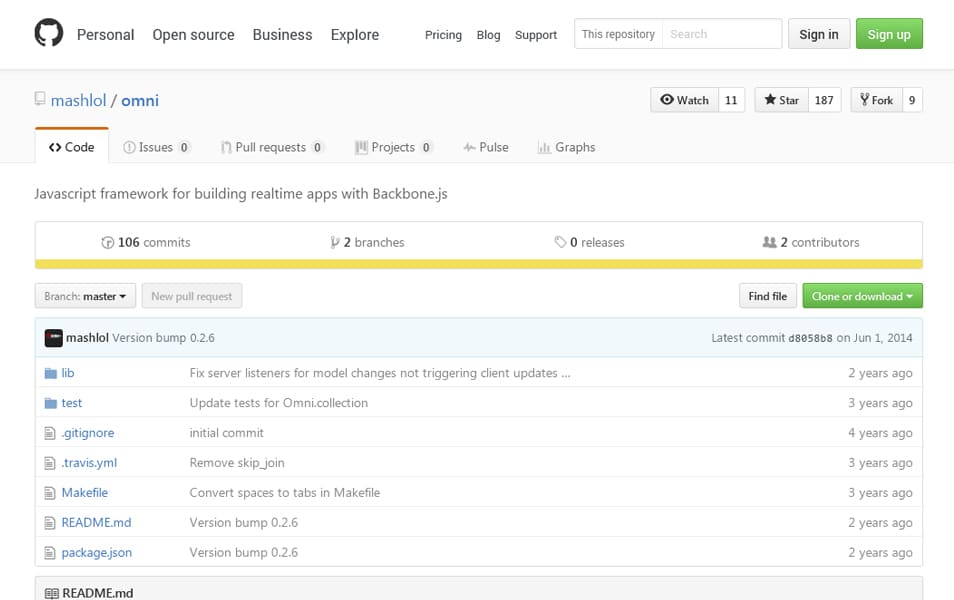Click the .gitignore file icon
The image size is (954, 600).
pyautogui.click(x=51, y=433)
